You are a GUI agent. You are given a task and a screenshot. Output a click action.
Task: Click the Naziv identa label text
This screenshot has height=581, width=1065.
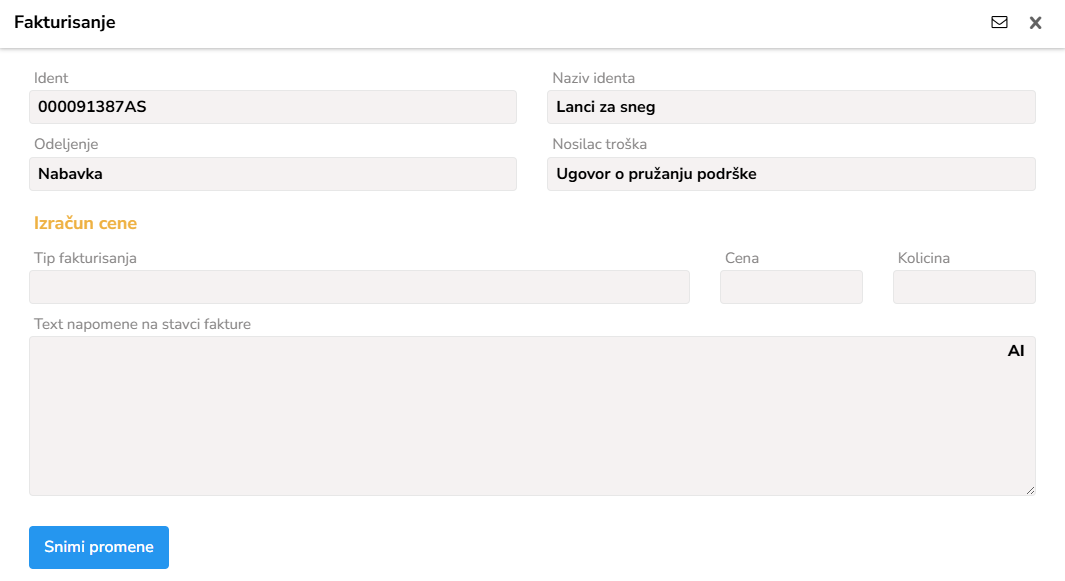click(594, 78)
